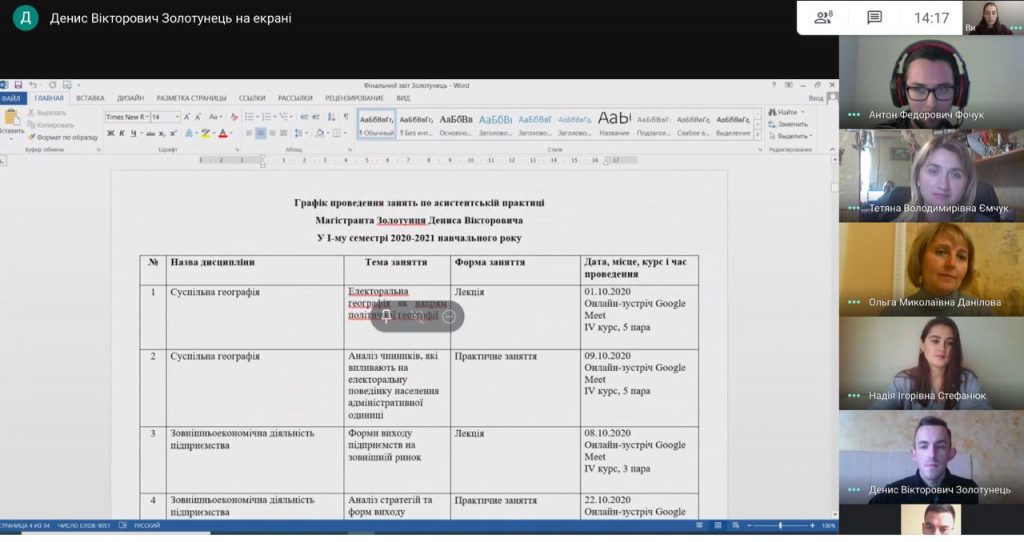This screenshot has height=542, width=1024.
Task: Save the Word document via quick access floppy icon
Action: pyautogui.click(x=18, y=86)
